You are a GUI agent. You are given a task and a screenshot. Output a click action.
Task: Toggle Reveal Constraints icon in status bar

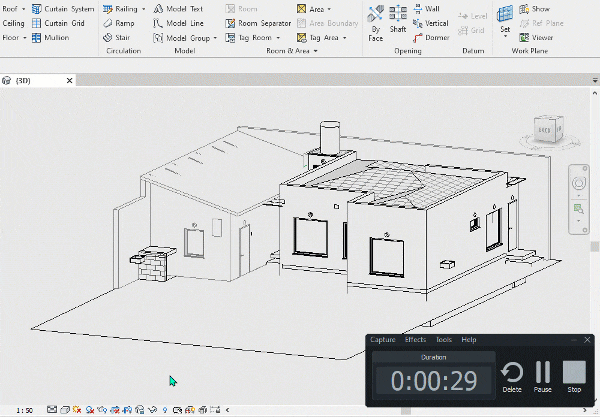pyautogui.click(x=215, y=410)
